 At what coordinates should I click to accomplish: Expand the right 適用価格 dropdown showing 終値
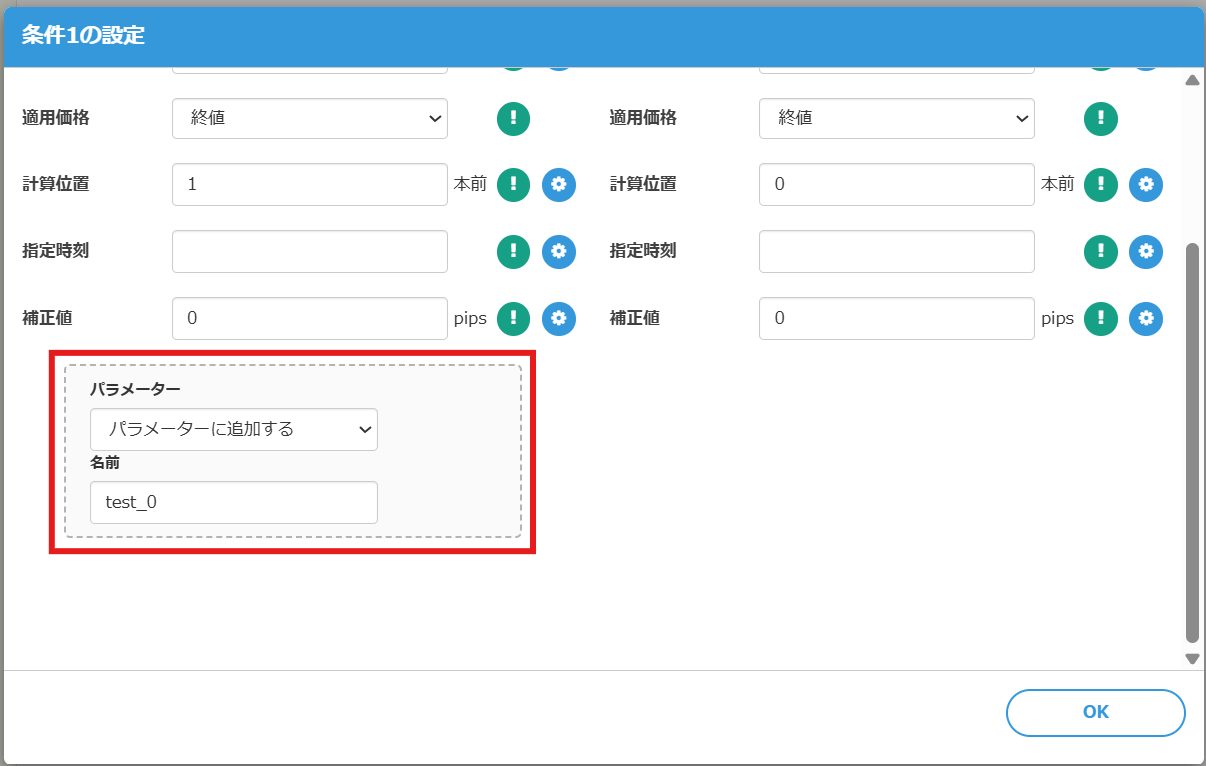click(x=896, y=118)
